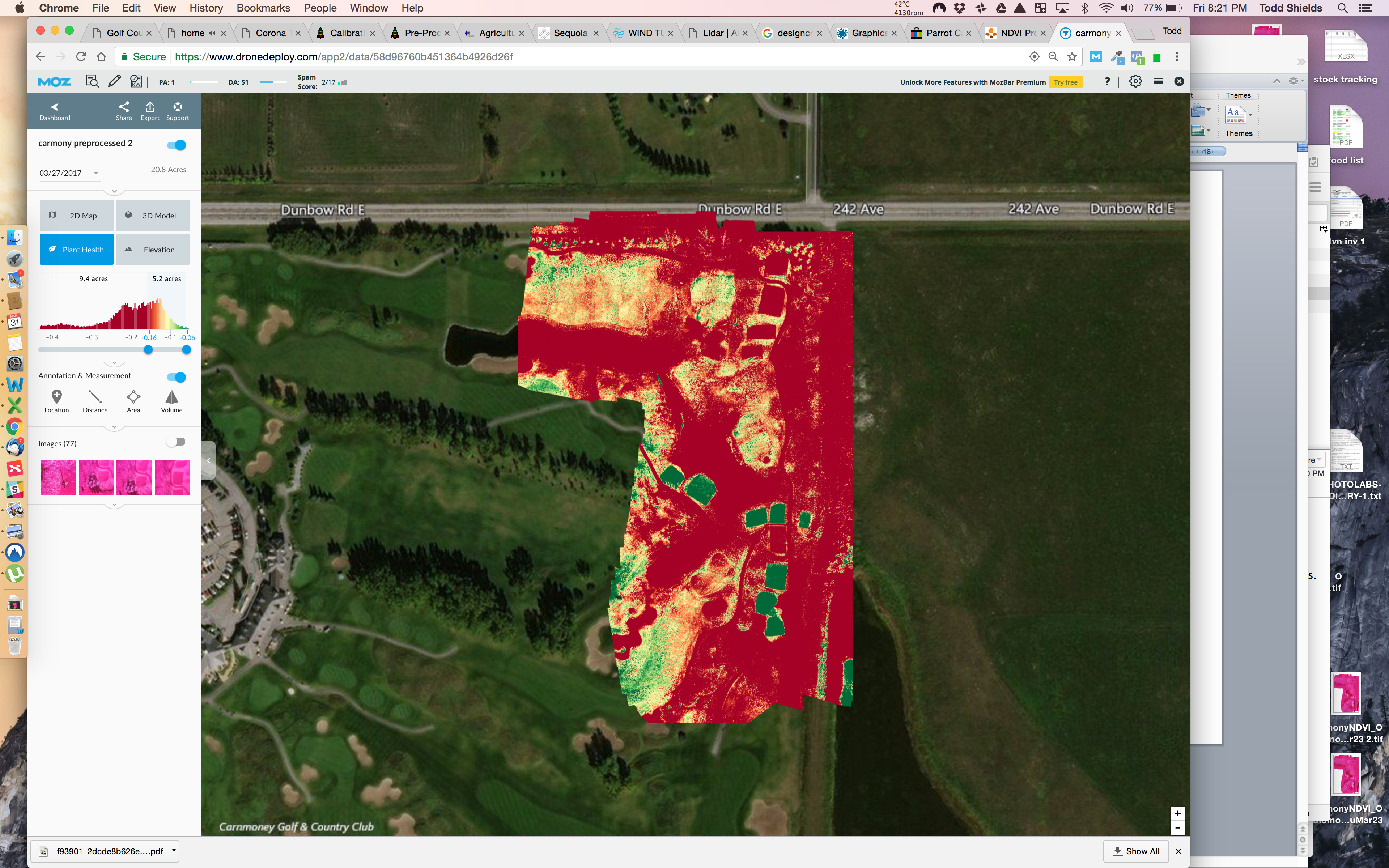Disable the Annotation & Measurement toggle
Image resolution: width=1389 pixels, height=868 pixels.
click(177, 377)
